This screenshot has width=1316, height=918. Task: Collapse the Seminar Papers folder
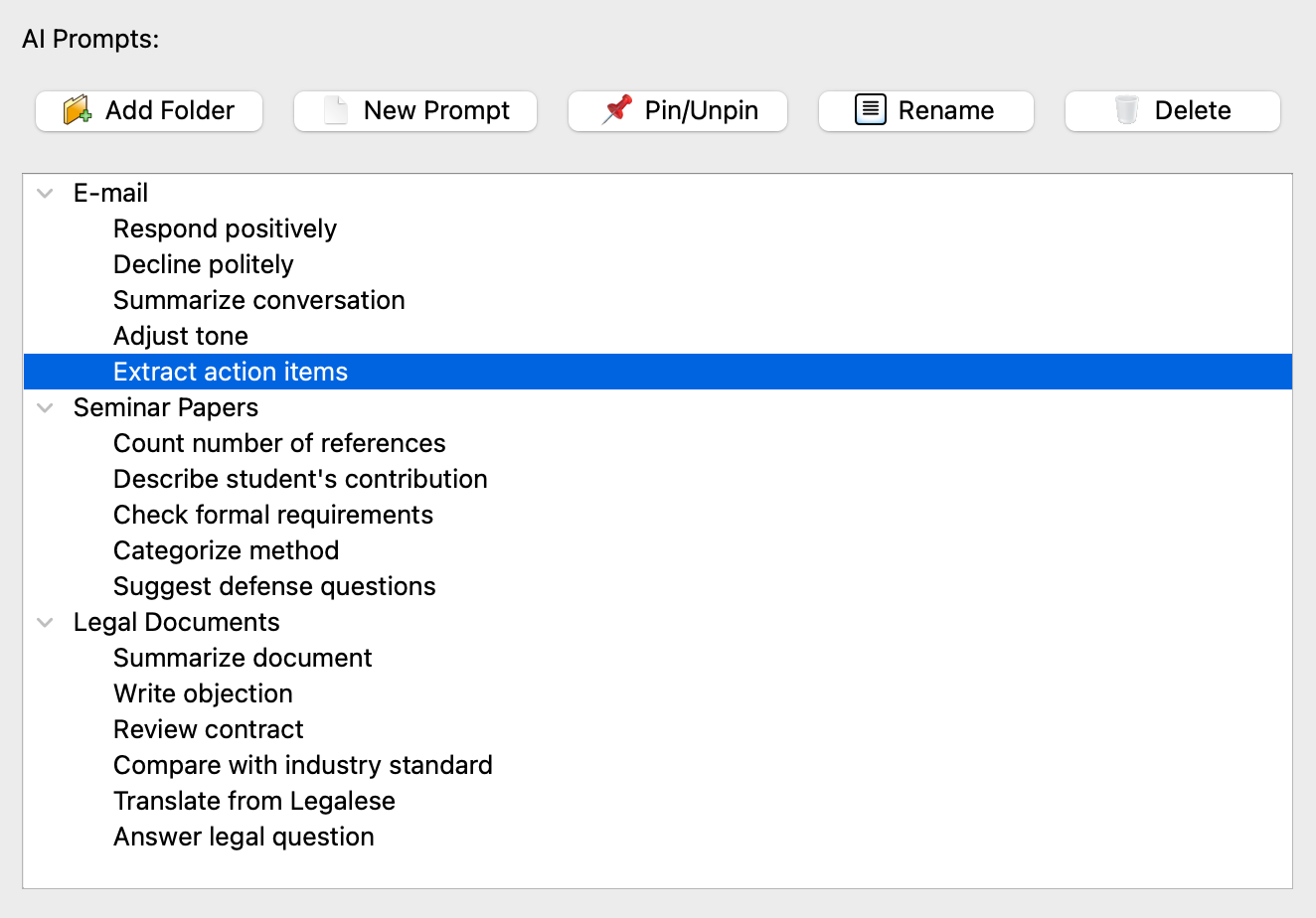(44, 407)
